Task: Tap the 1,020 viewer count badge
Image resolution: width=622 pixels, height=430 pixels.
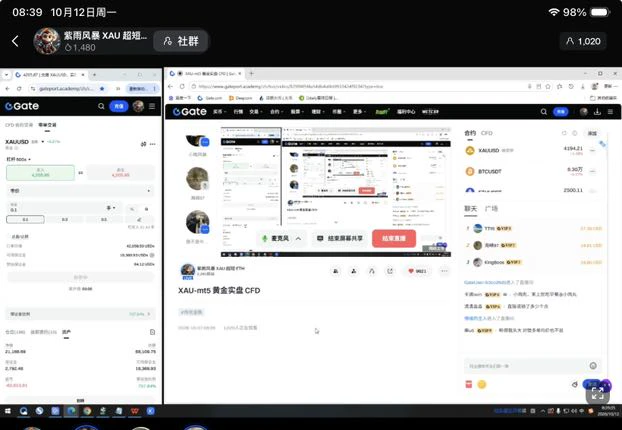Action: 583,41
